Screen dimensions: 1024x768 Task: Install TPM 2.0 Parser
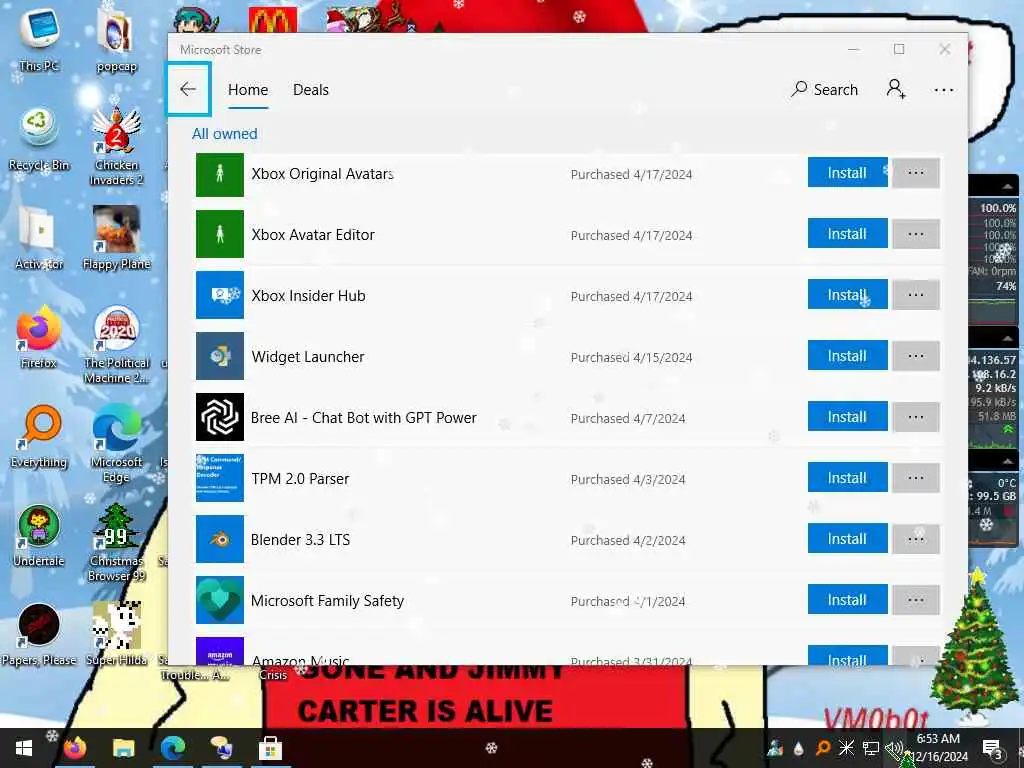pos(847,477)
